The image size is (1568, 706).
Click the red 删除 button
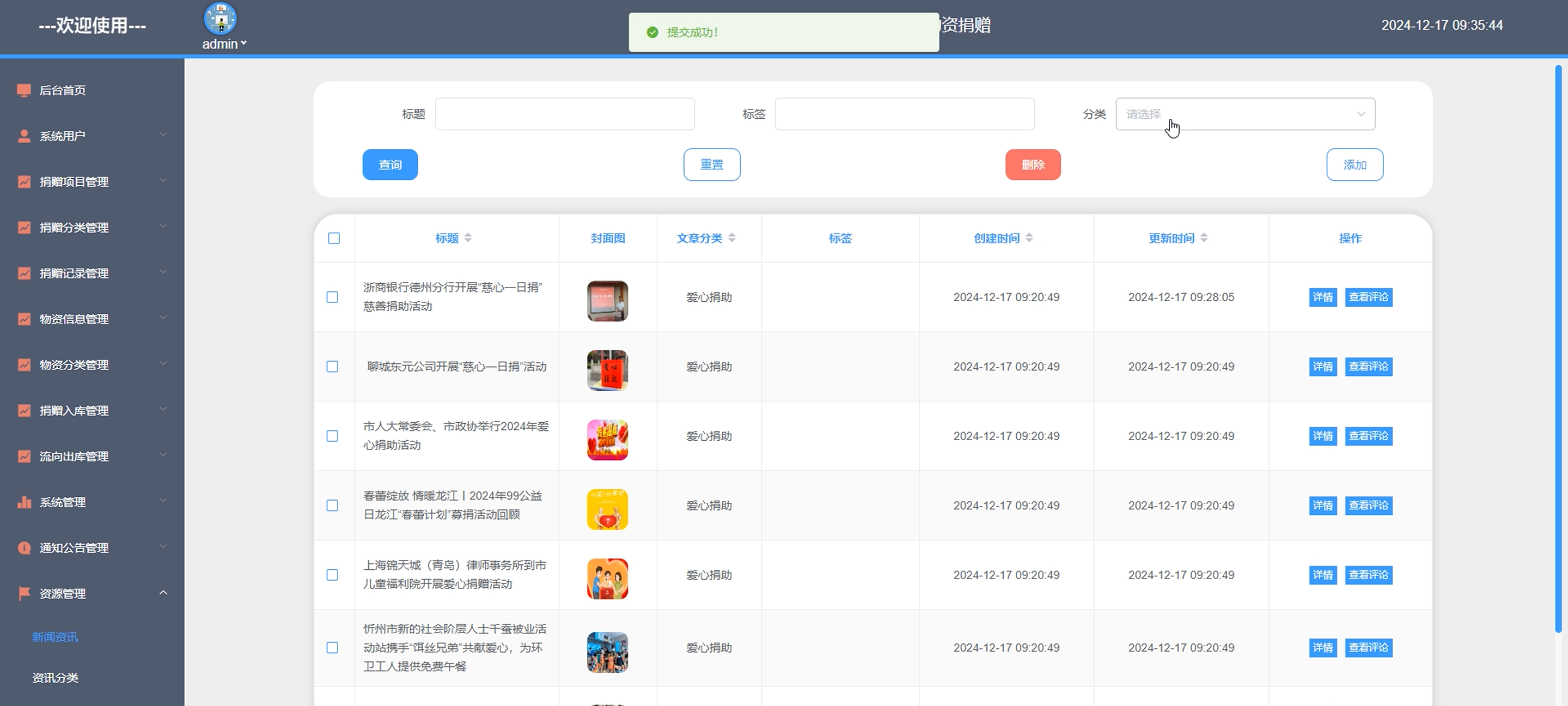click(x=1032, y=165)
